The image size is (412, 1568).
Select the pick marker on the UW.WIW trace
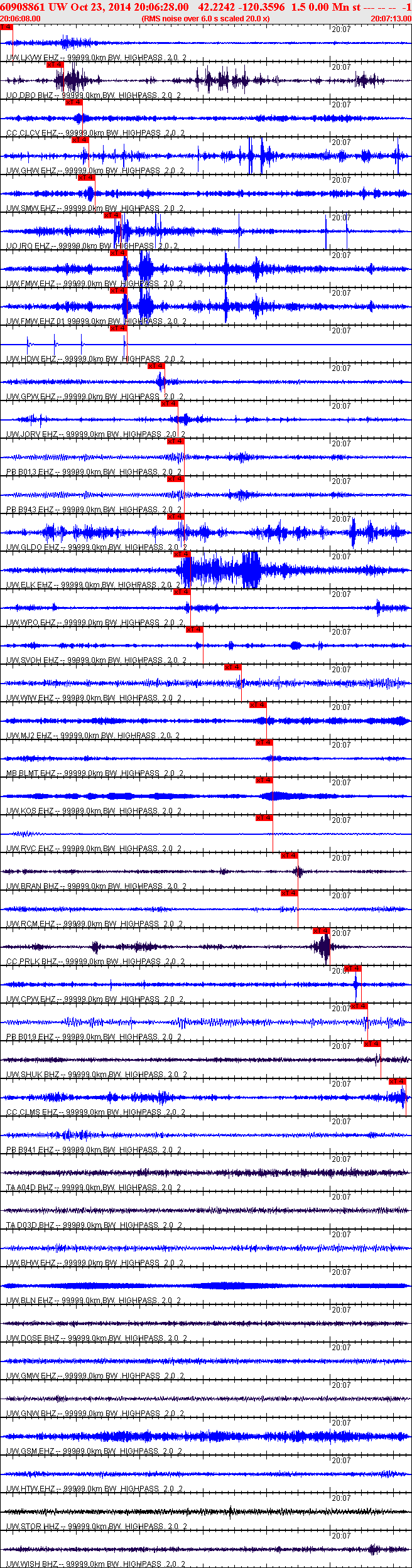[x=233, y=667]
